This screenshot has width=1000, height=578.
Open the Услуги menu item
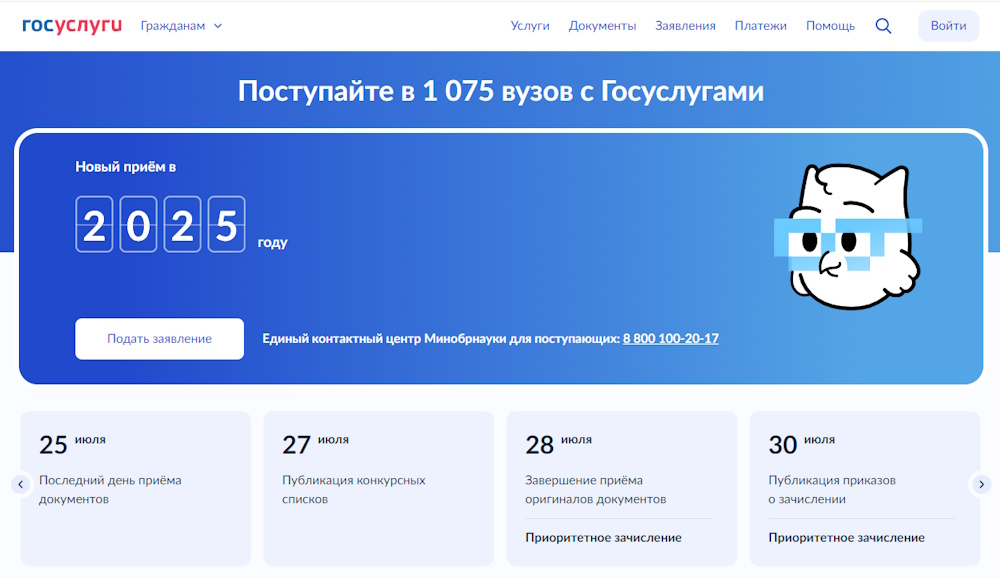tap(530, 26)
